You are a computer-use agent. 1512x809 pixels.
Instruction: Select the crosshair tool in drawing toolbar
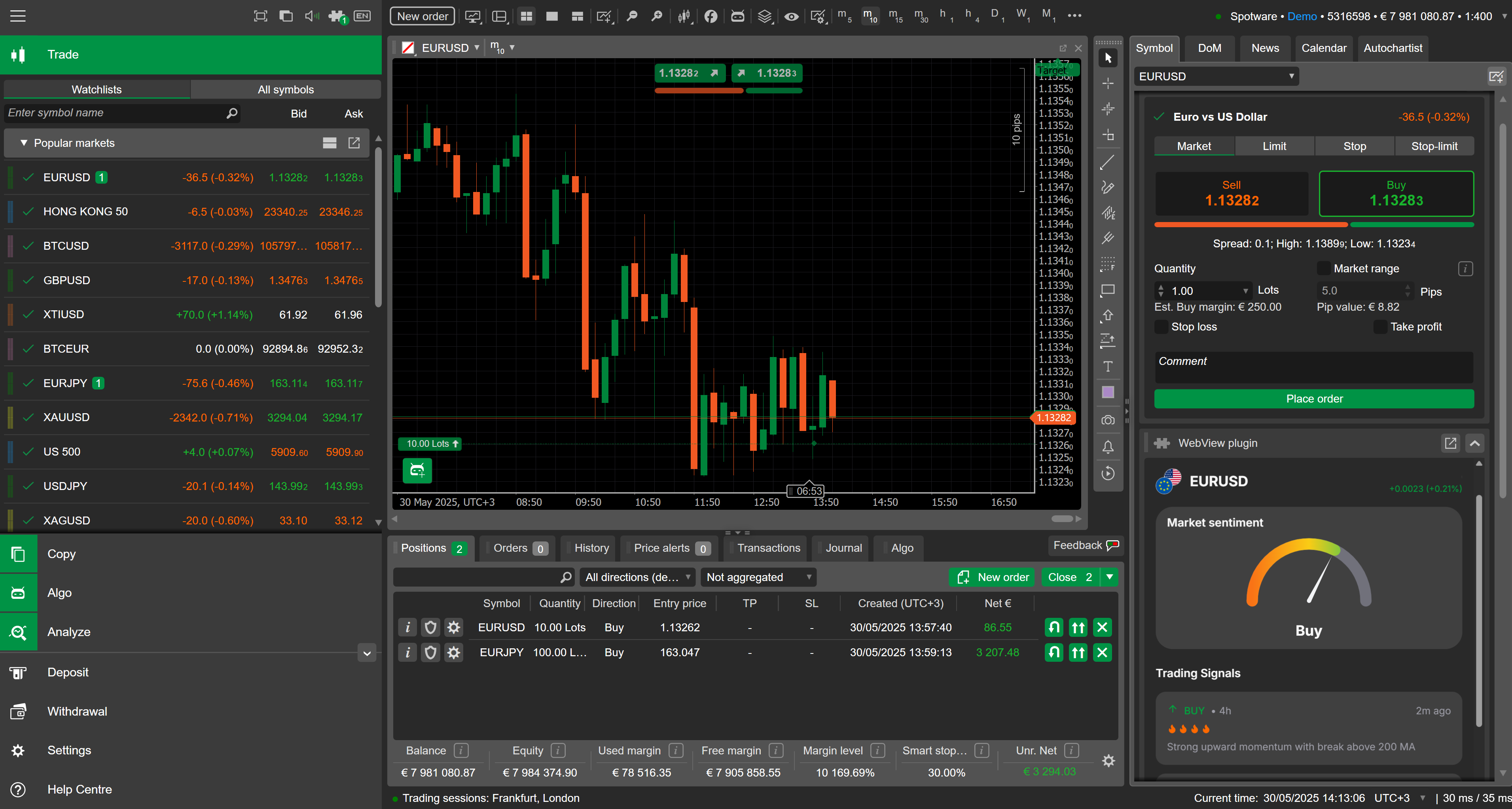(x=1108, y=84)
